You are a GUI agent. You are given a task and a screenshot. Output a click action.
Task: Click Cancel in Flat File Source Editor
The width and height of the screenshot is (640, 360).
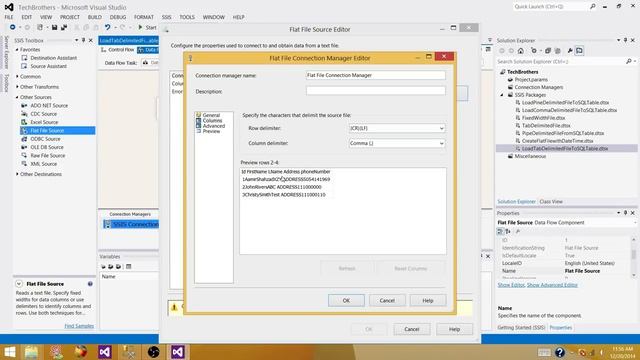tap(412, 329)
